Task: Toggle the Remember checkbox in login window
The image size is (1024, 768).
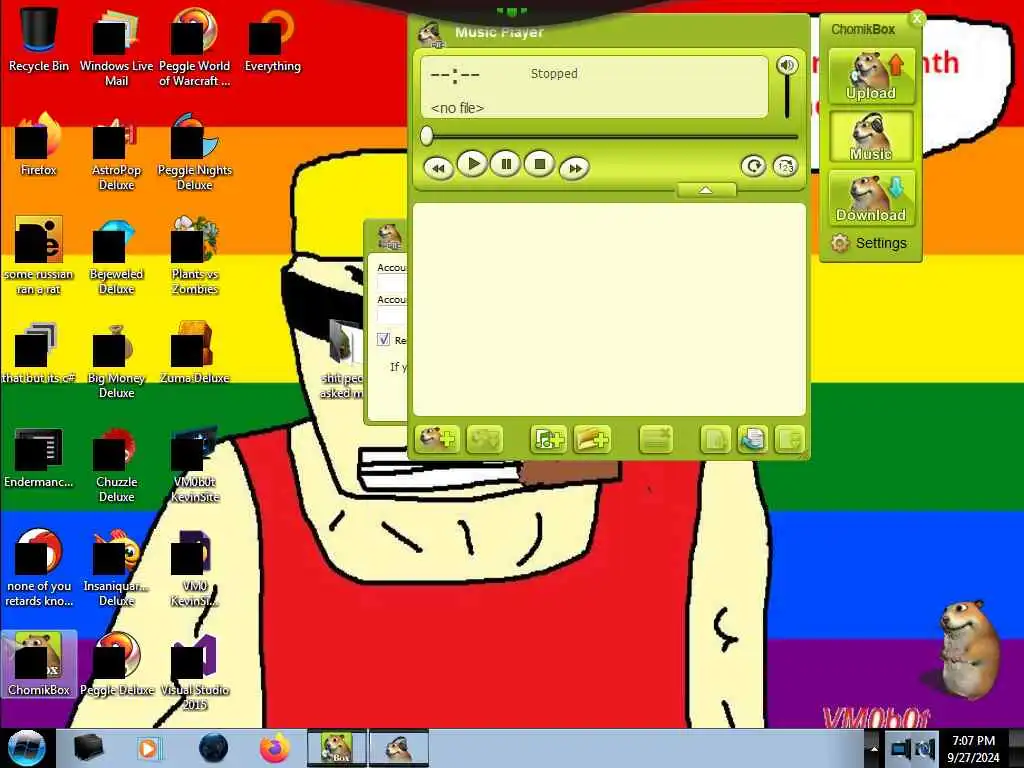Action: 383,340
